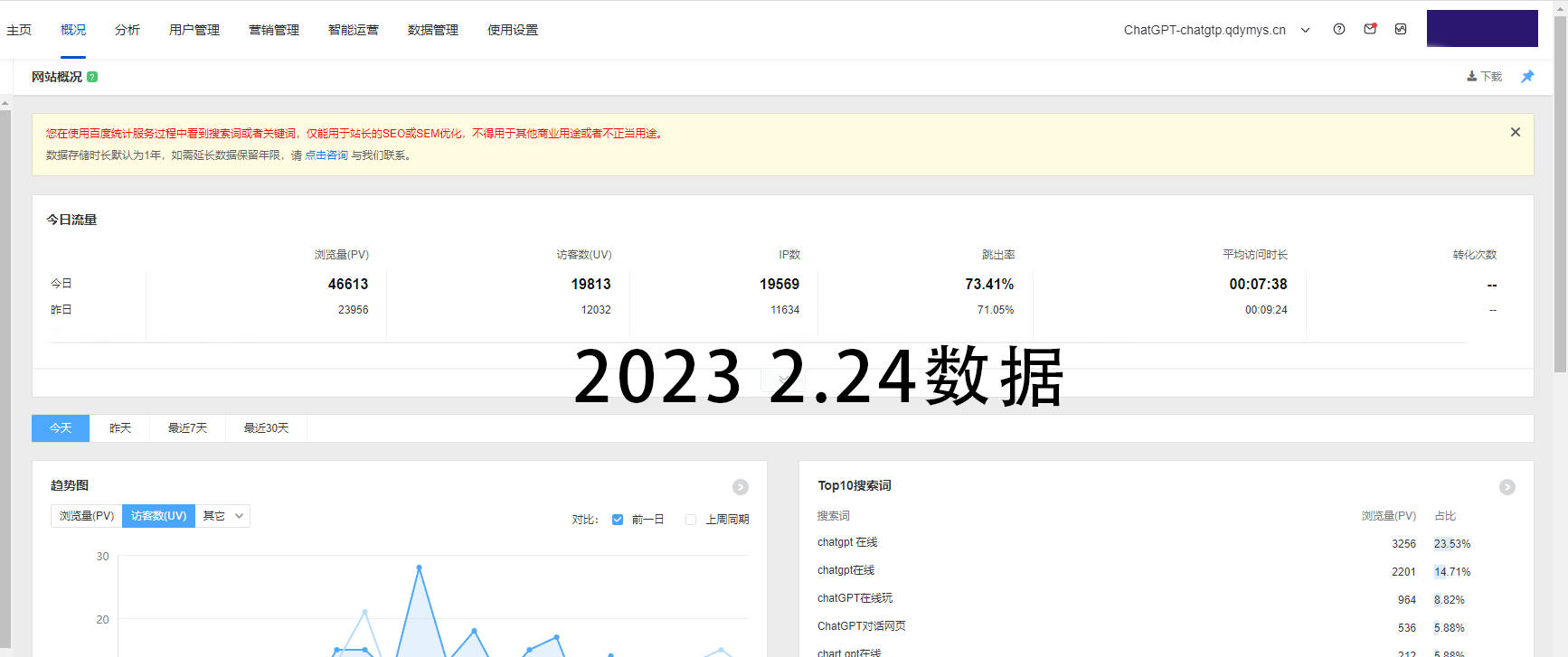Select the 最近7天 tab
Screen dimensions: 1568x657
[187, 428]
